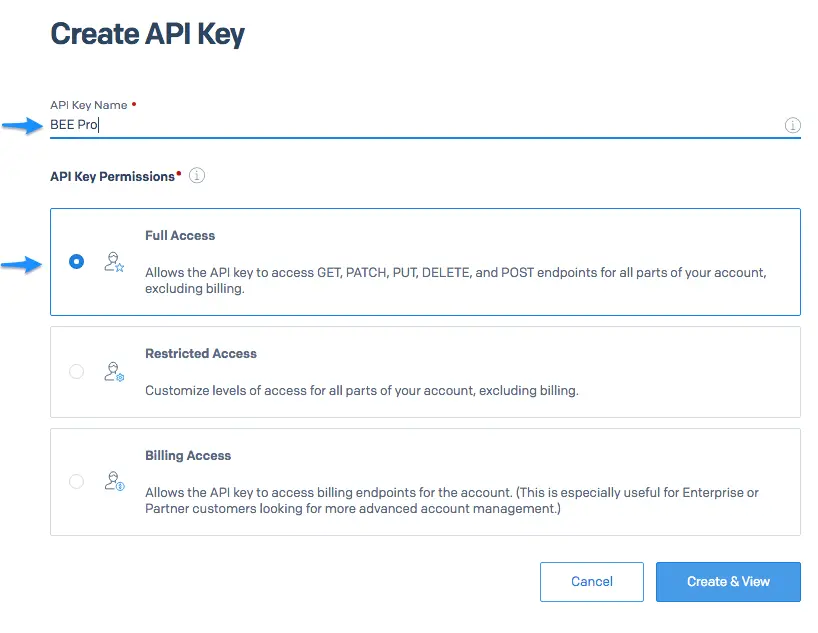Viewport: 818px width, 633px height.
Task: Click the Restricted Access user gear icon
Action: tap(114, 372)
